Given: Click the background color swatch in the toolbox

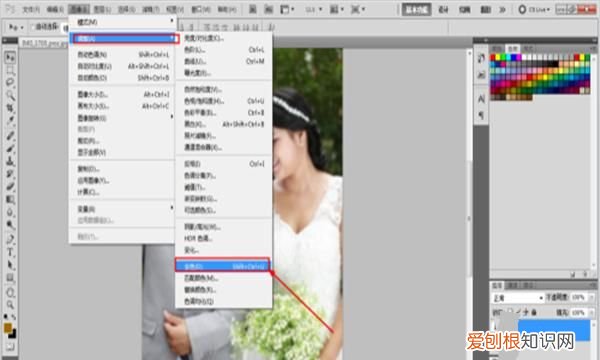Looking at the screenshot, I should (x=13, y=334).
